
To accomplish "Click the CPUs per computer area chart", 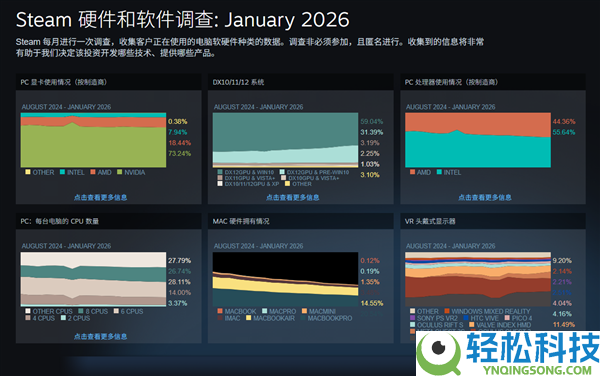I will [x=93, y=279].
